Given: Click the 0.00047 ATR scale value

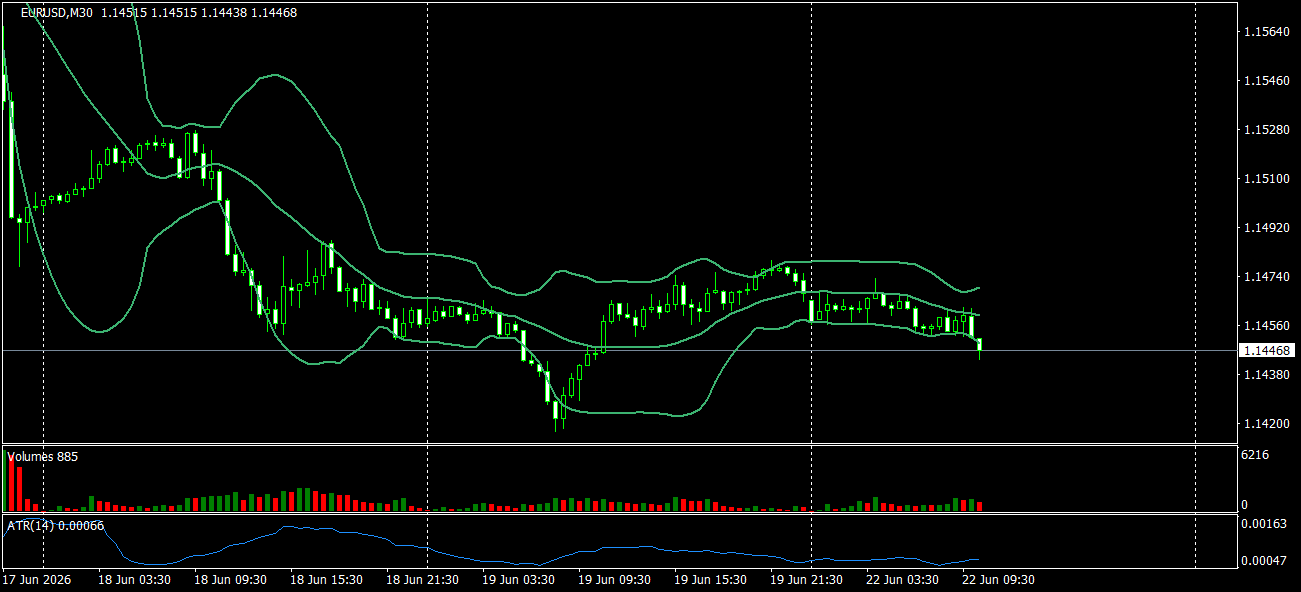Looking at the screenshot, I should tap(1263, 561).
